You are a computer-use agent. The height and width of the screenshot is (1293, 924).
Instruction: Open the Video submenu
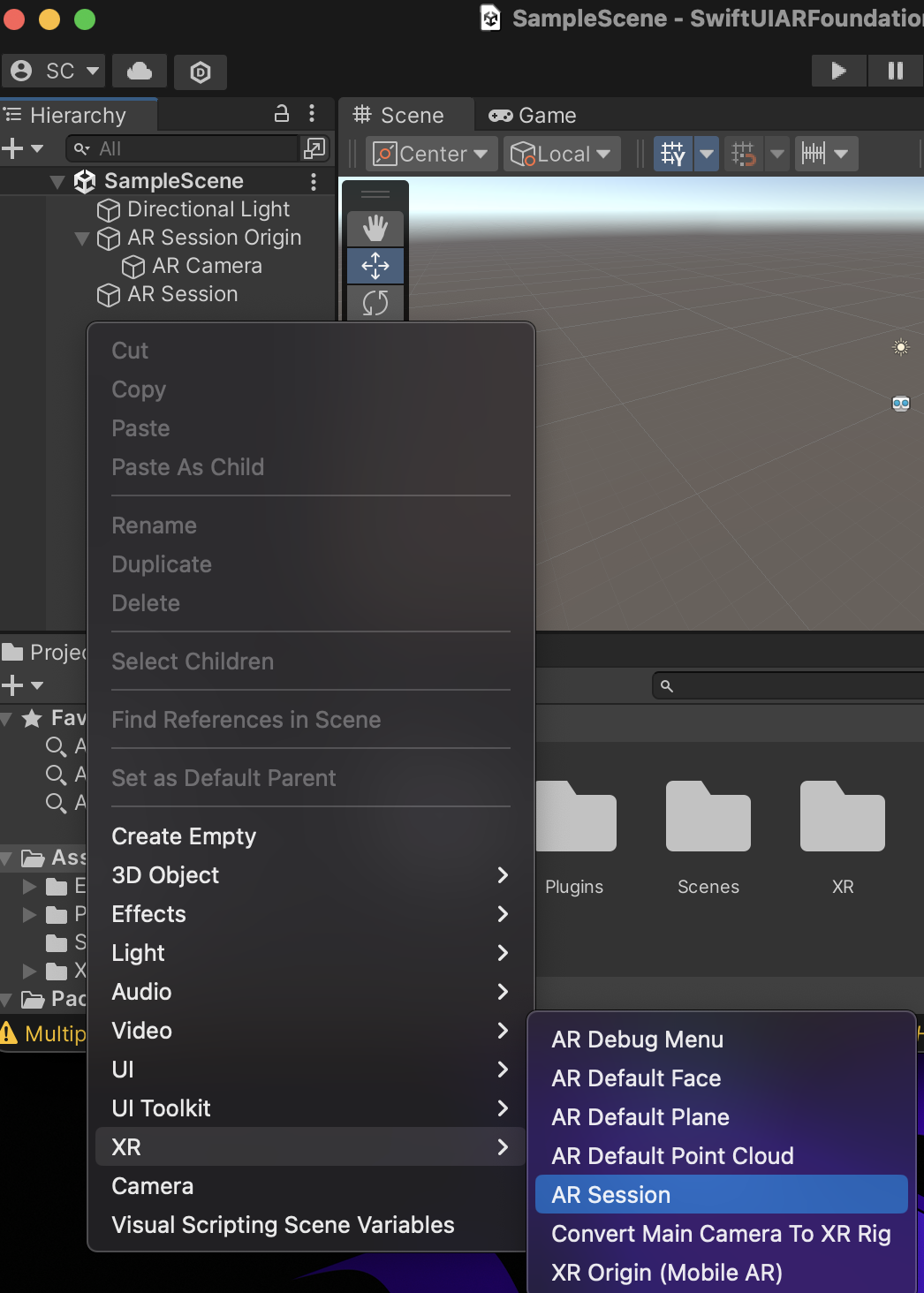pyautogui.click(x=311, y=1031)
